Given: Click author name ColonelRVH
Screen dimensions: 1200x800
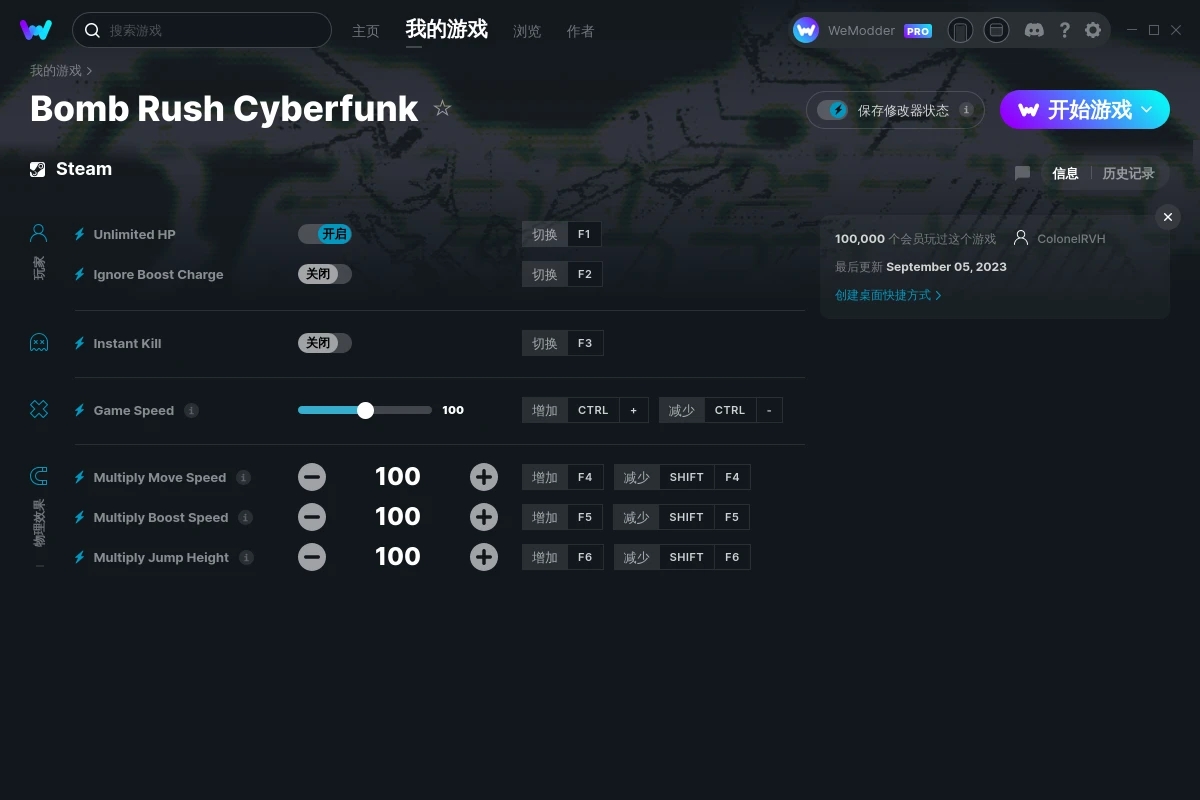Looking at the screenshot, I should point(1071,239).
